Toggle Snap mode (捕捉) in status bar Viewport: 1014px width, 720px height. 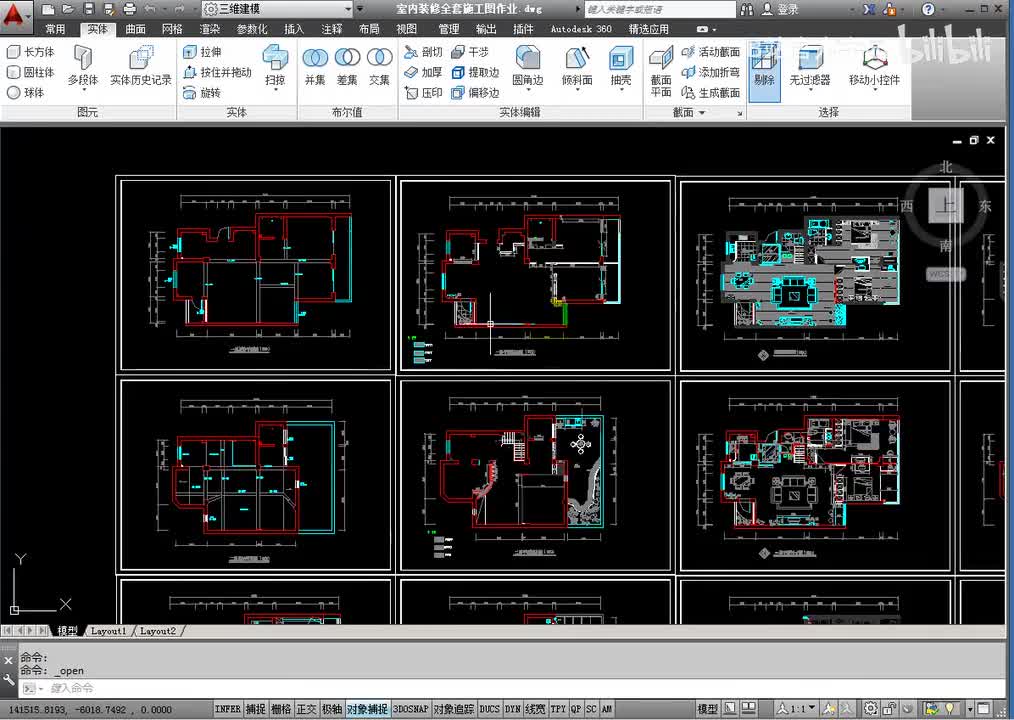255,709
